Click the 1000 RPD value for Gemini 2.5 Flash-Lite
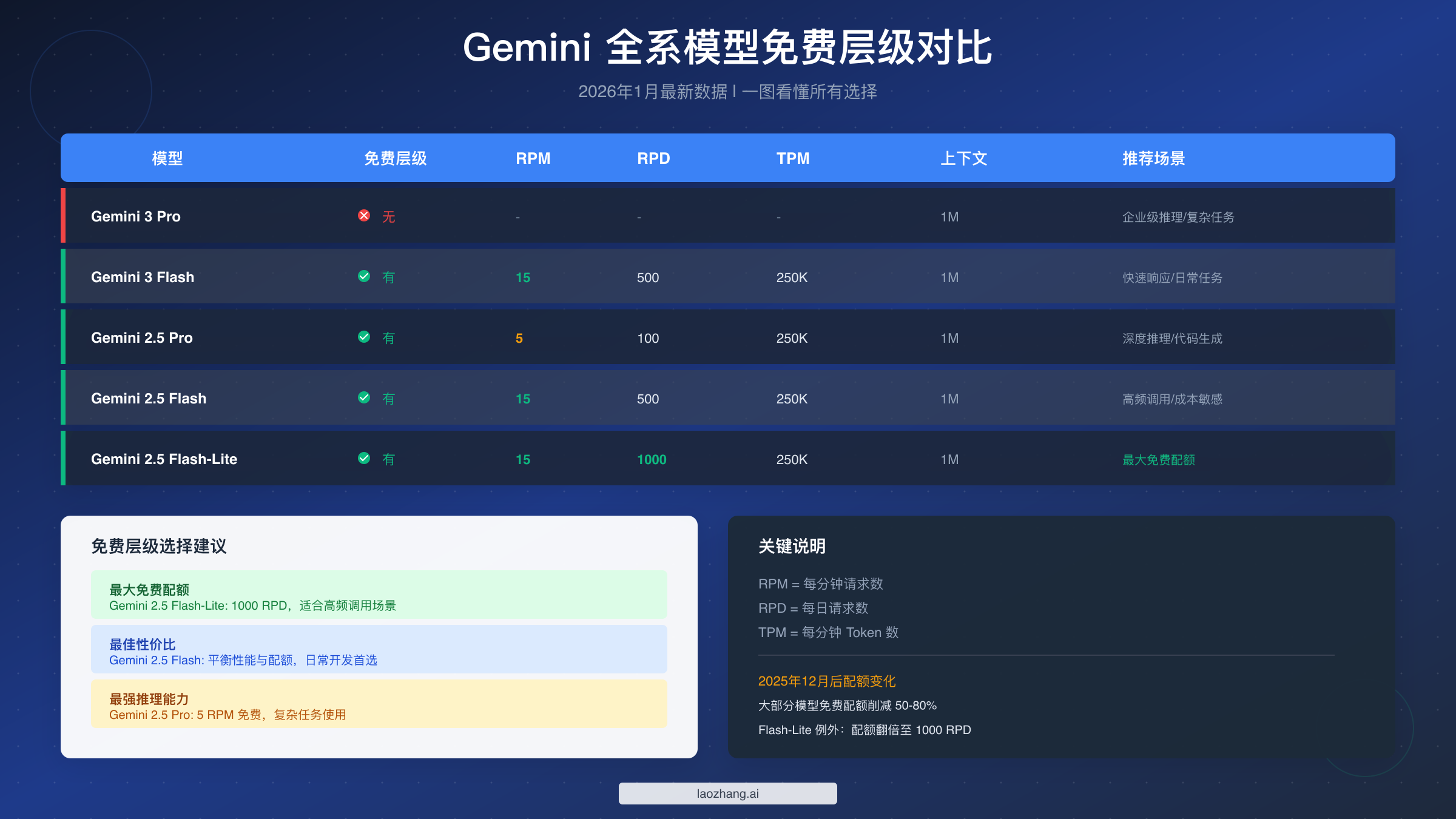 tap(651, 459)
